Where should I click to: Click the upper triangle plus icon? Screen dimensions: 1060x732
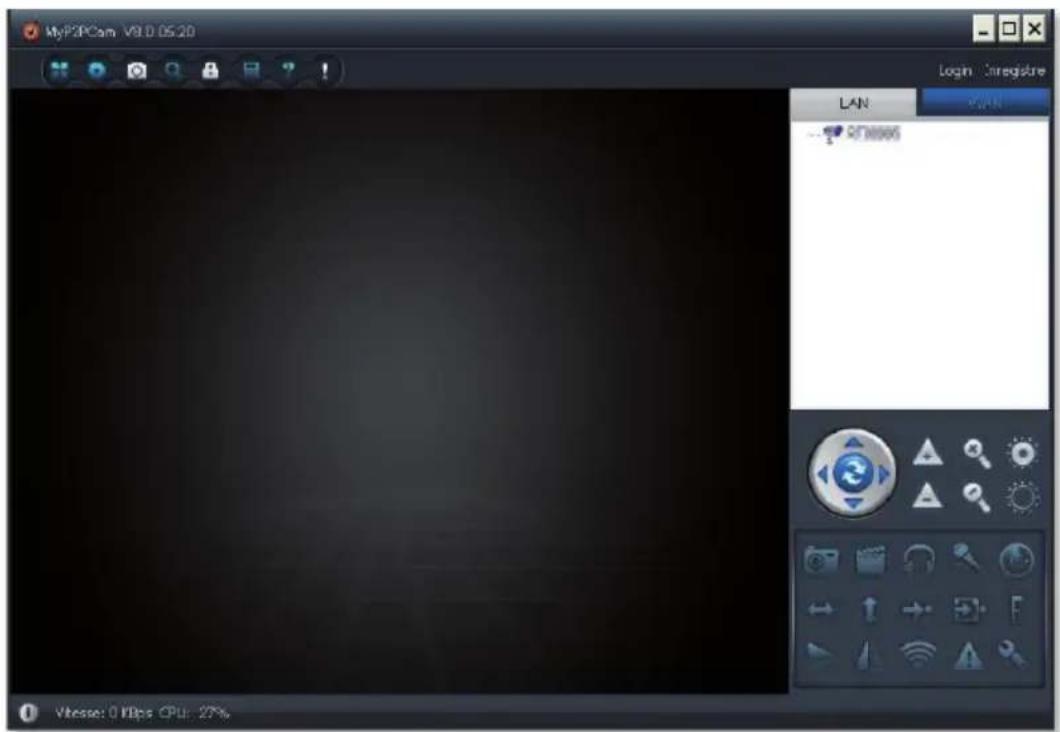928,452
